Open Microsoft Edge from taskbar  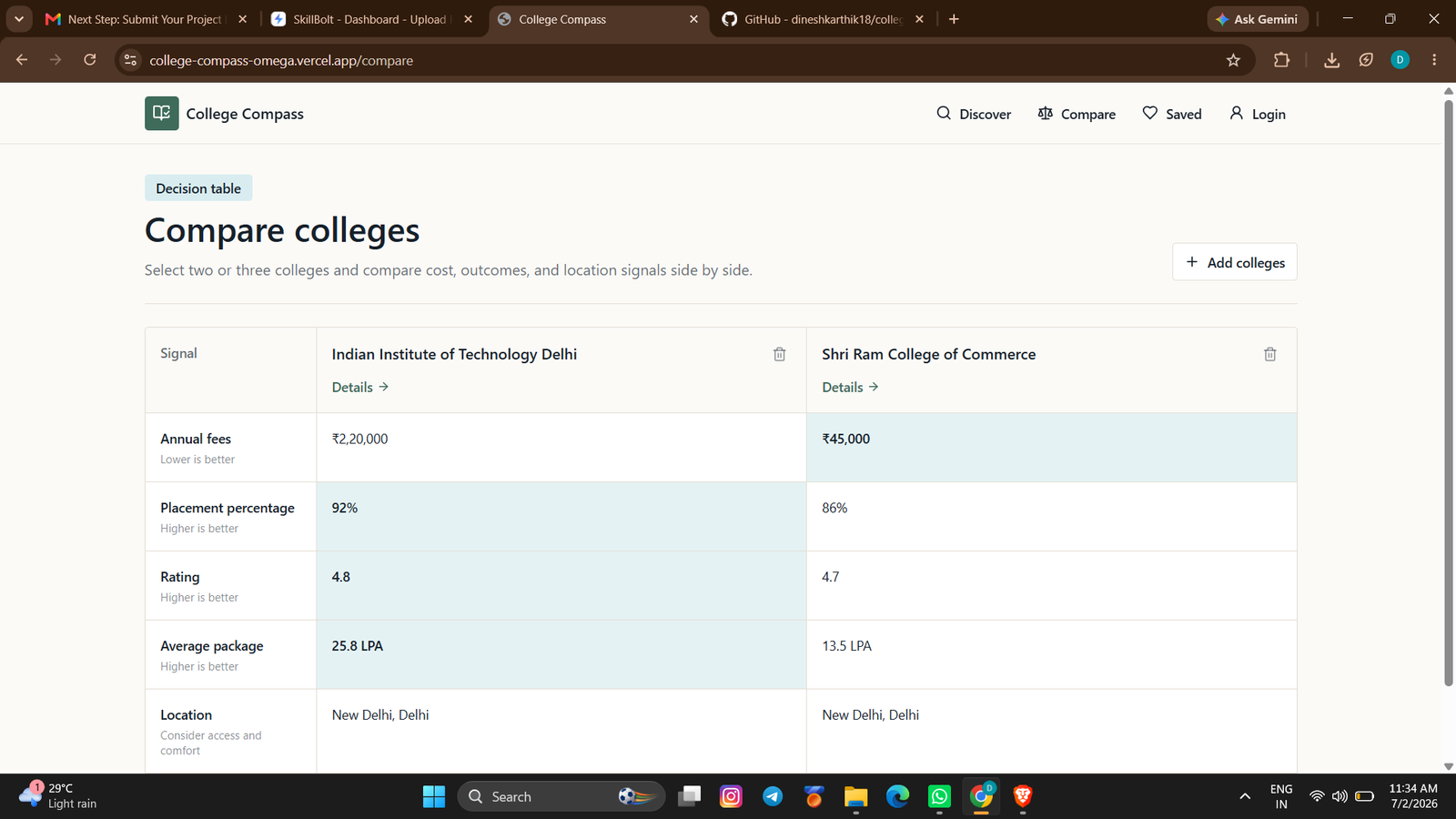[897, 796]
